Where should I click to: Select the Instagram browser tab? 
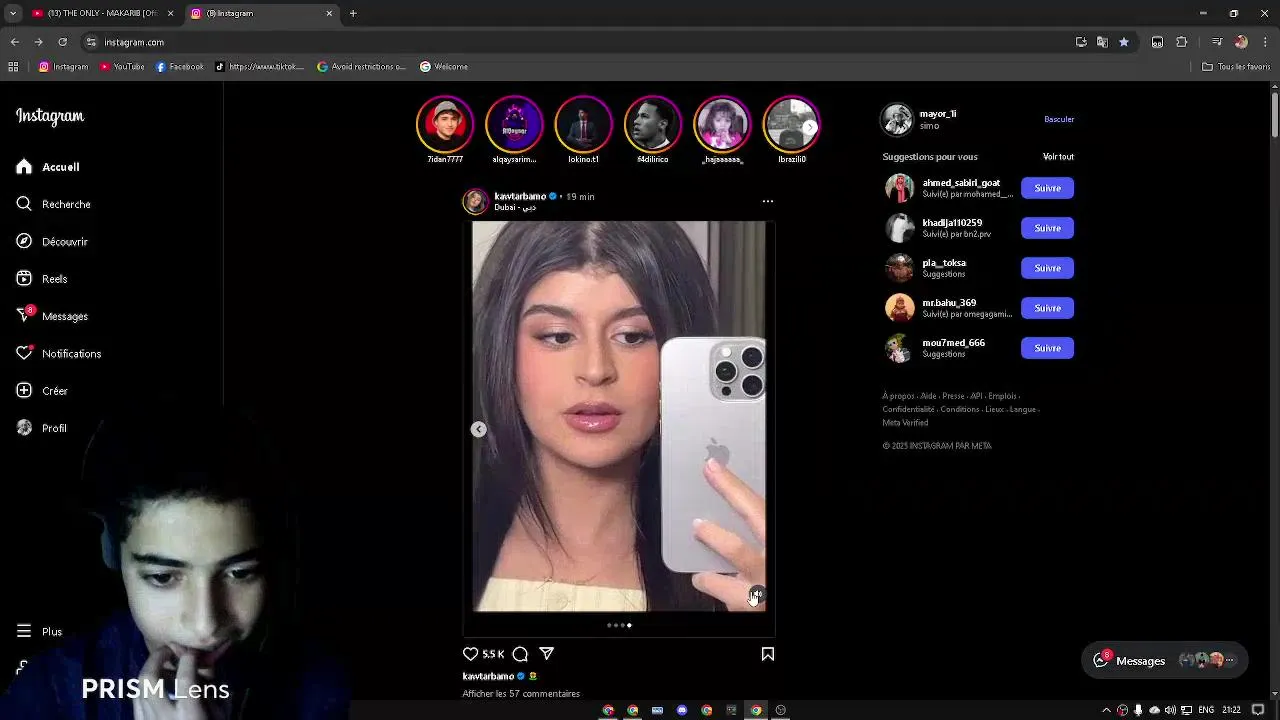pyautogui.click(x=260, y=13)
